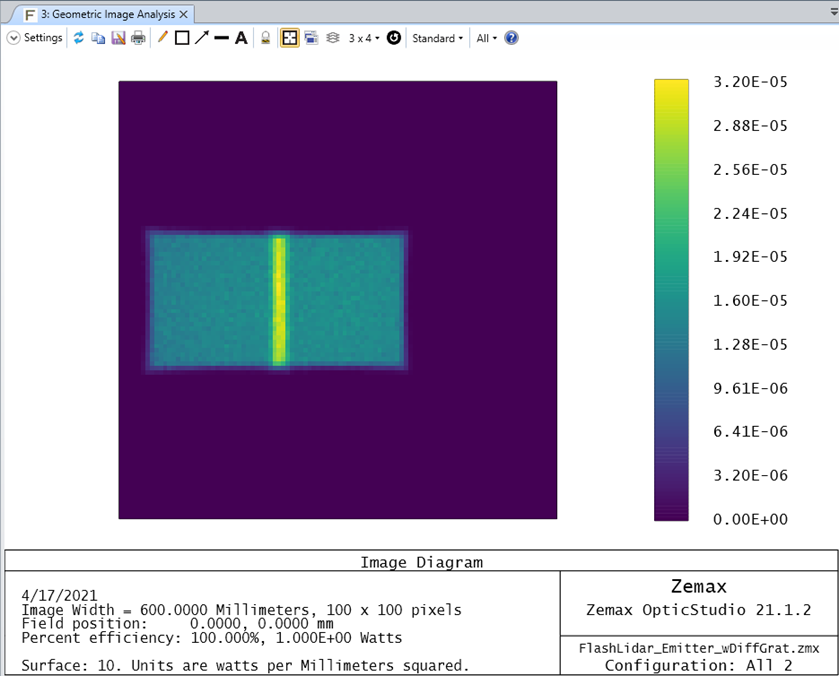Open the All configurations dropdown
Image resolution: width=839 pixels, height=676 pixels.
(485, 38)
